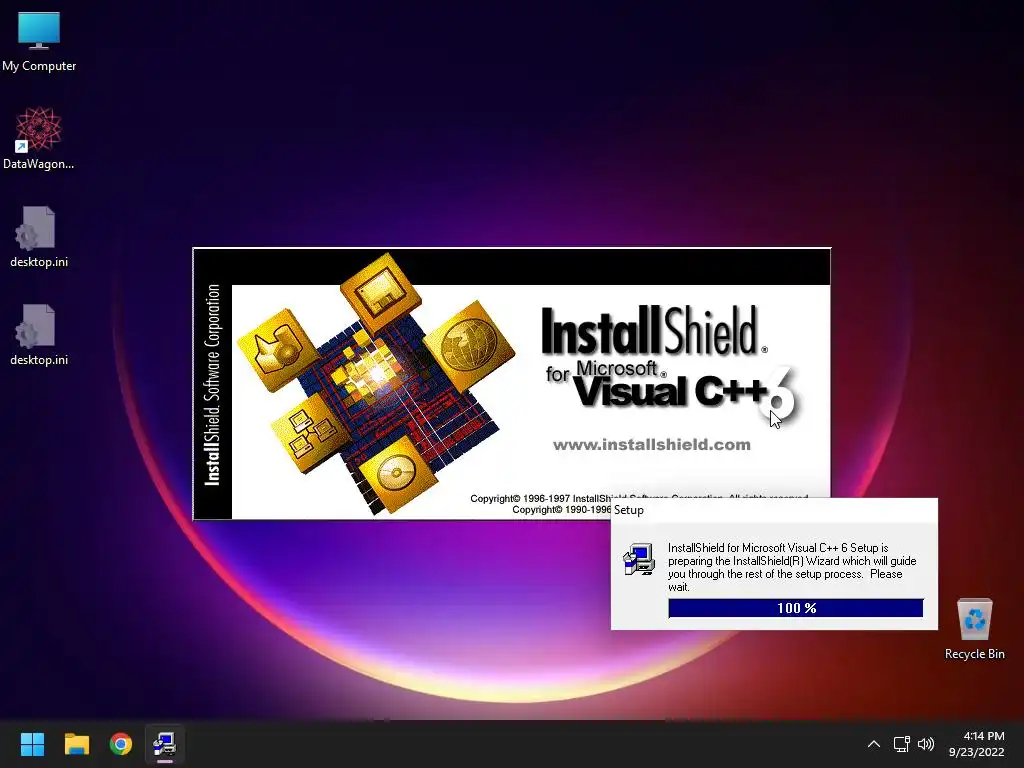Screen dimensions: 1024x768
Task: Open Google Chrome from the taskbar
Action: click(x=121, y=744)
